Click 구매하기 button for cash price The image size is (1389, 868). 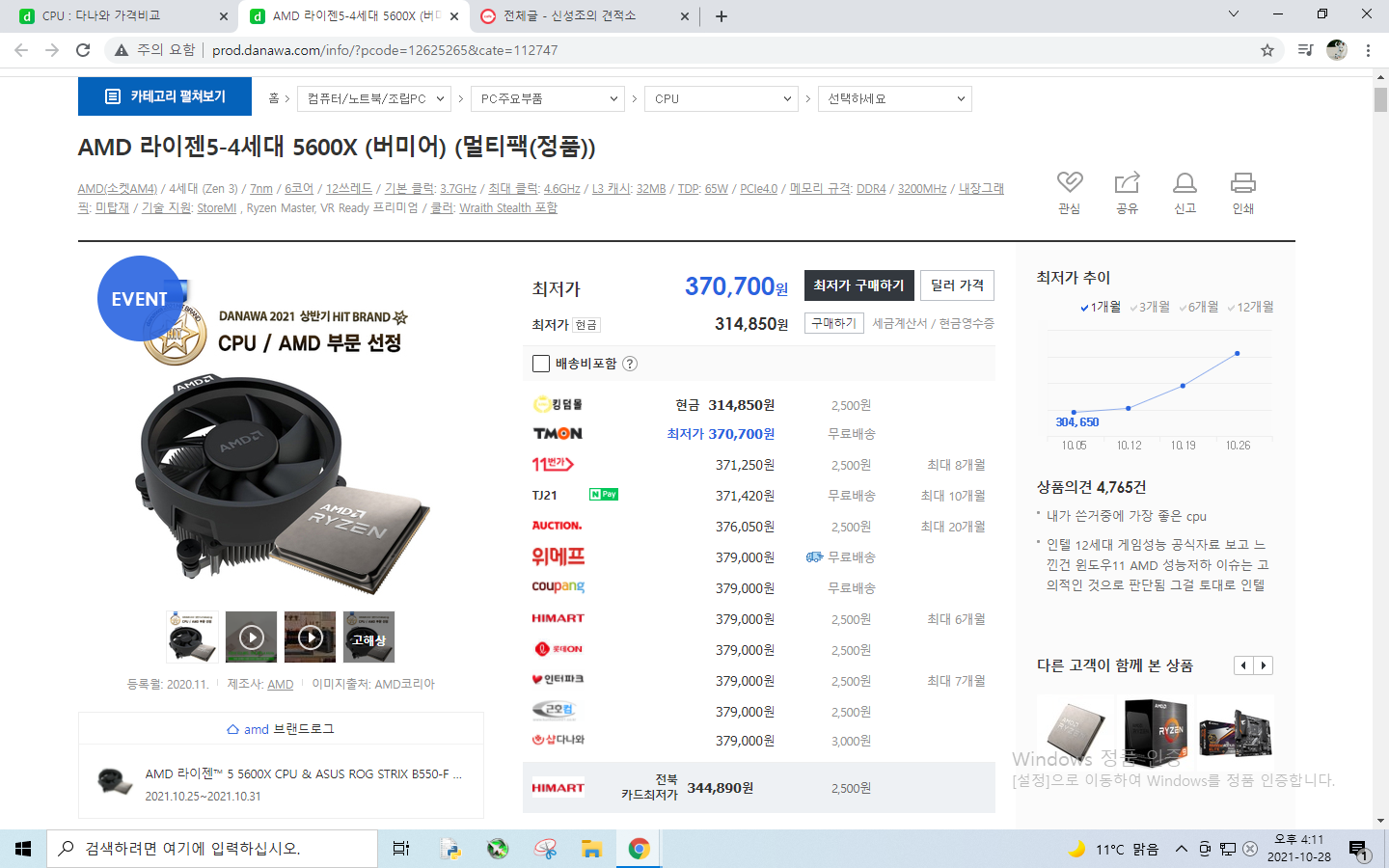[833, 323]
